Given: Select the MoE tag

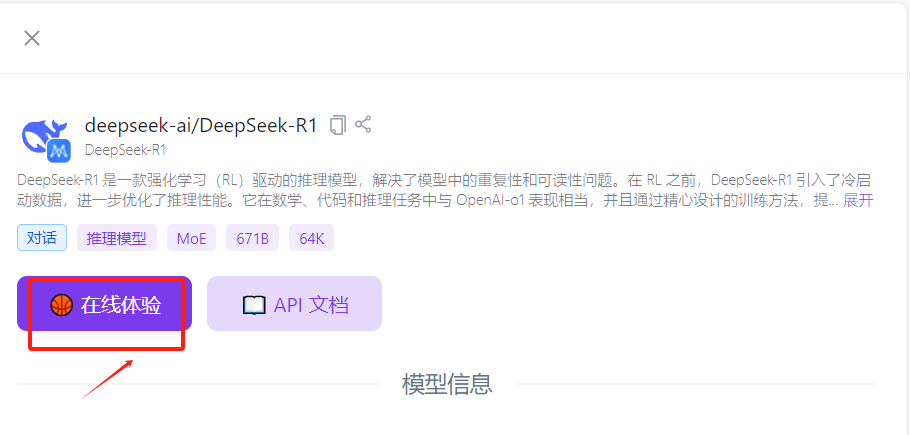Looking at the screenshot, I should pyautogui.click(x=192, y=238).
